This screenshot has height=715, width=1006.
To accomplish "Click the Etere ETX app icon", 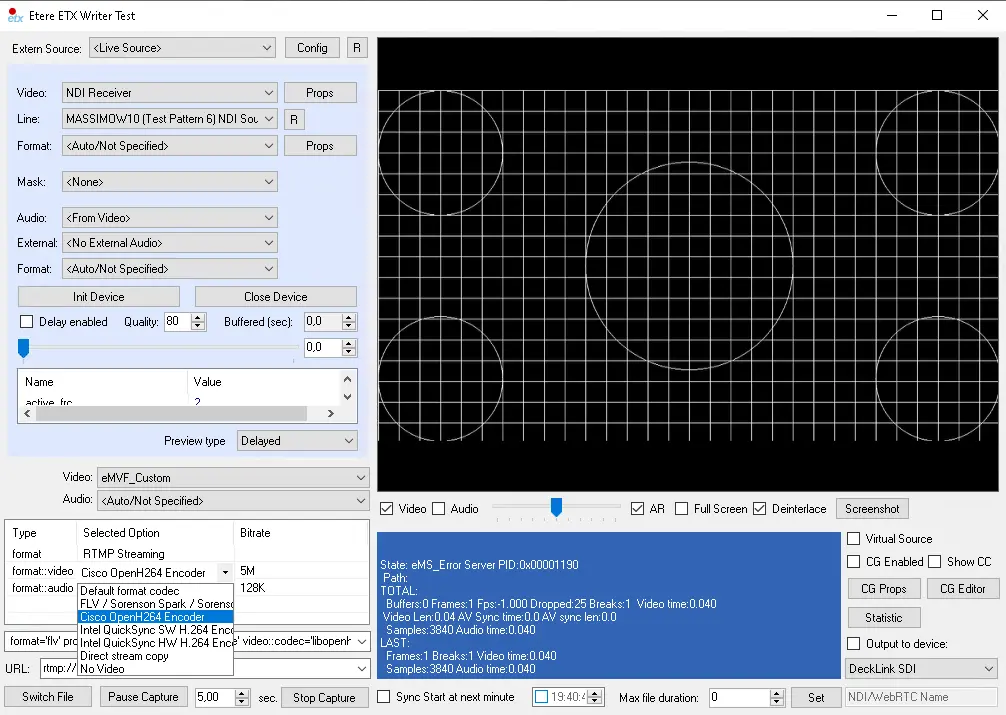I will coord(15,15).
